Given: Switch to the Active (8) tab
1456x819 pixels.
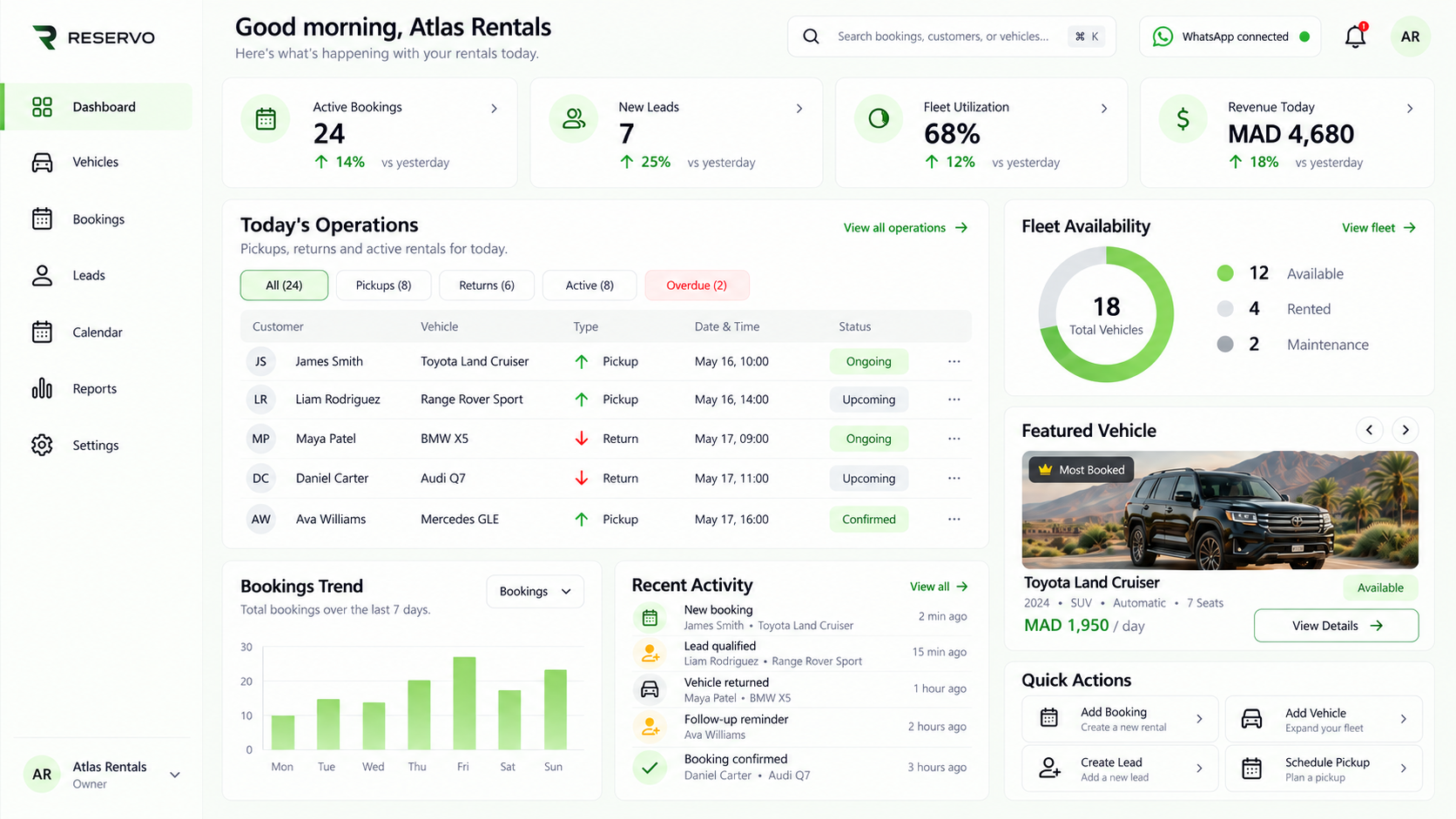Looking at the screenshot, I should pyautogui.click(x=590, y=285).
